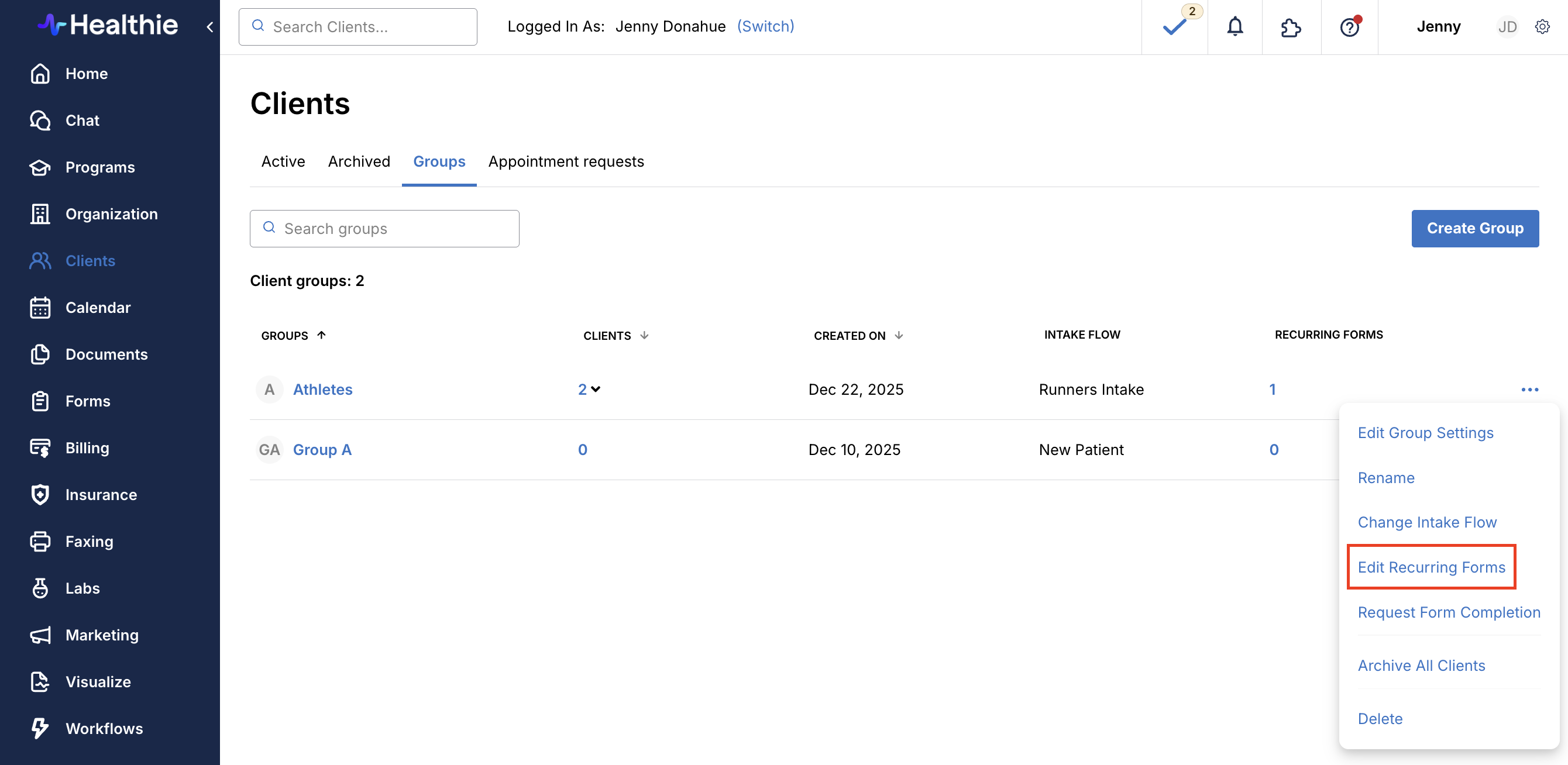
Task: Open Billing in the sidebar
Action: click(87, 448)
